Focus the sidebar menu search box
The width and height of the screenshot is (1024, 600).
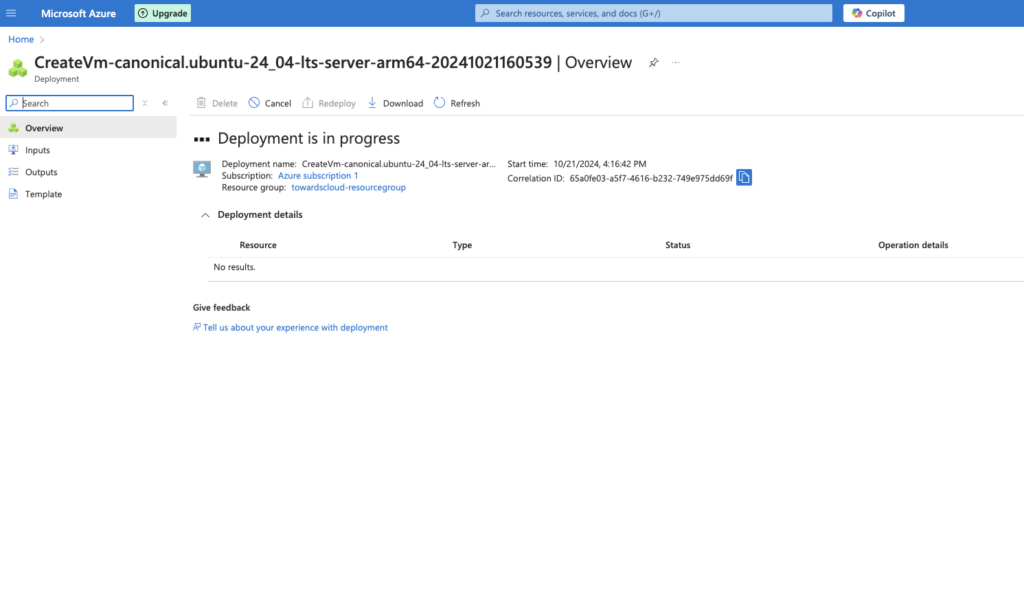(70, 103)
